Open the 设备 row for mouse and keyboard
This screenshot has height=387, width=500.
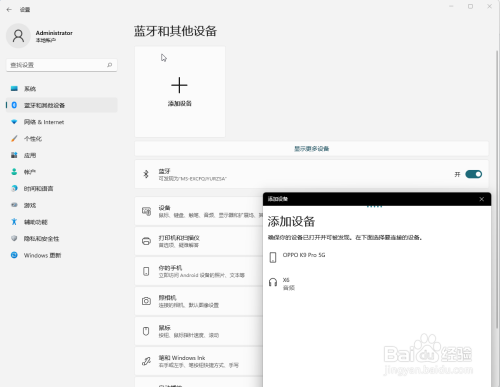click(199, 211)
